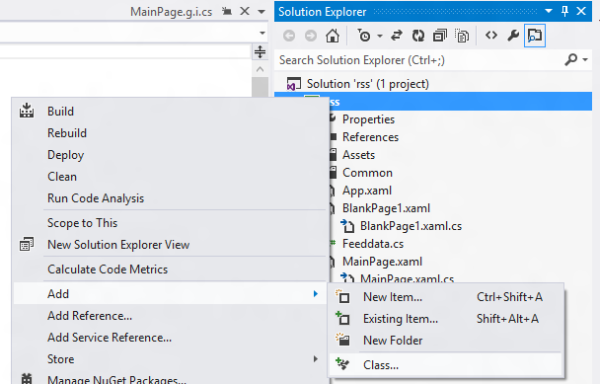The height and width of the screenshot is (384, 600).
Task: Click the Existing Item icon
Action: point(343,318)
